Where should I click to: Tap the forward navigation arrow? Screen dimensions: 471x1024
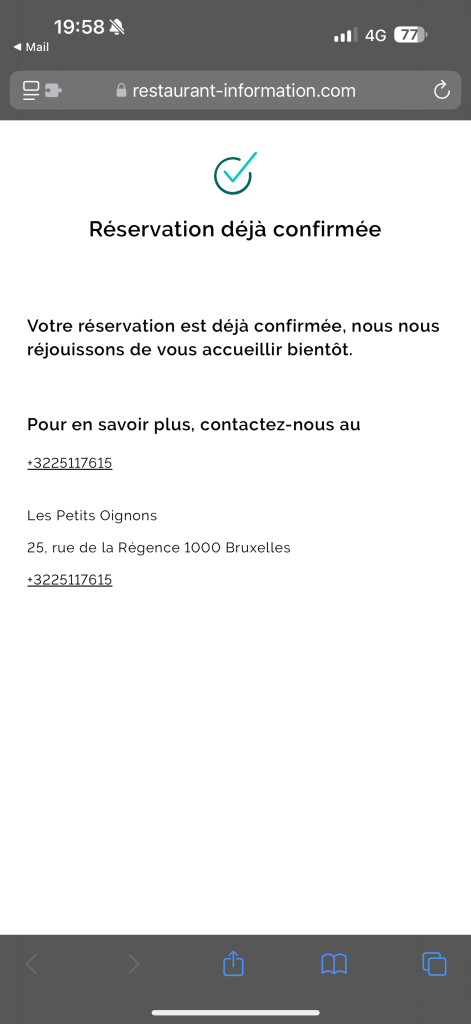[x=134, y=964]
